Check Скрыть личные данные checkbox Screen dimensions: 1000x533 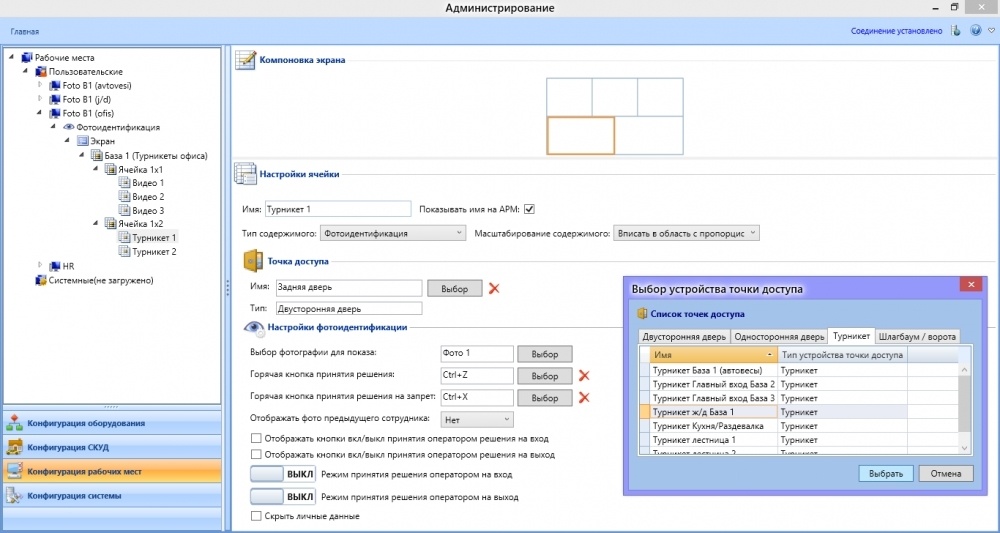pyautogui.click(x=256, y=516)
